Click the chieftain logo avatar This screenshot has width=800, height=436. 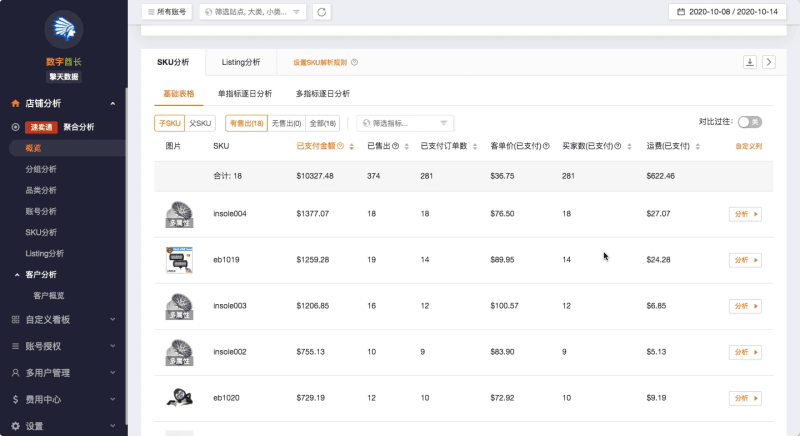64,29
